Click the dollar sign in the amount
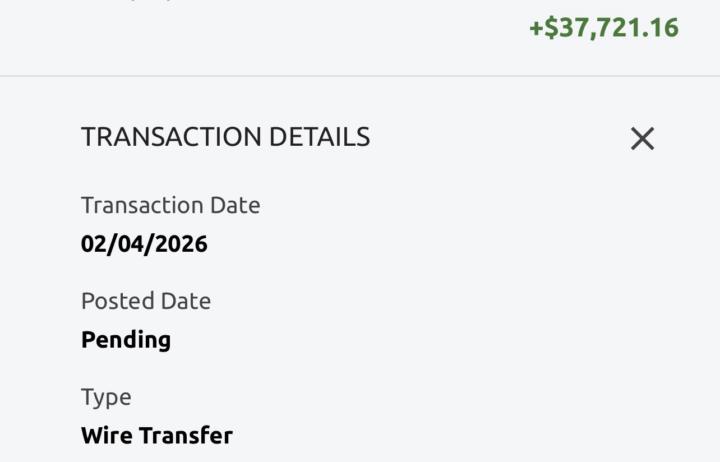 549,28
